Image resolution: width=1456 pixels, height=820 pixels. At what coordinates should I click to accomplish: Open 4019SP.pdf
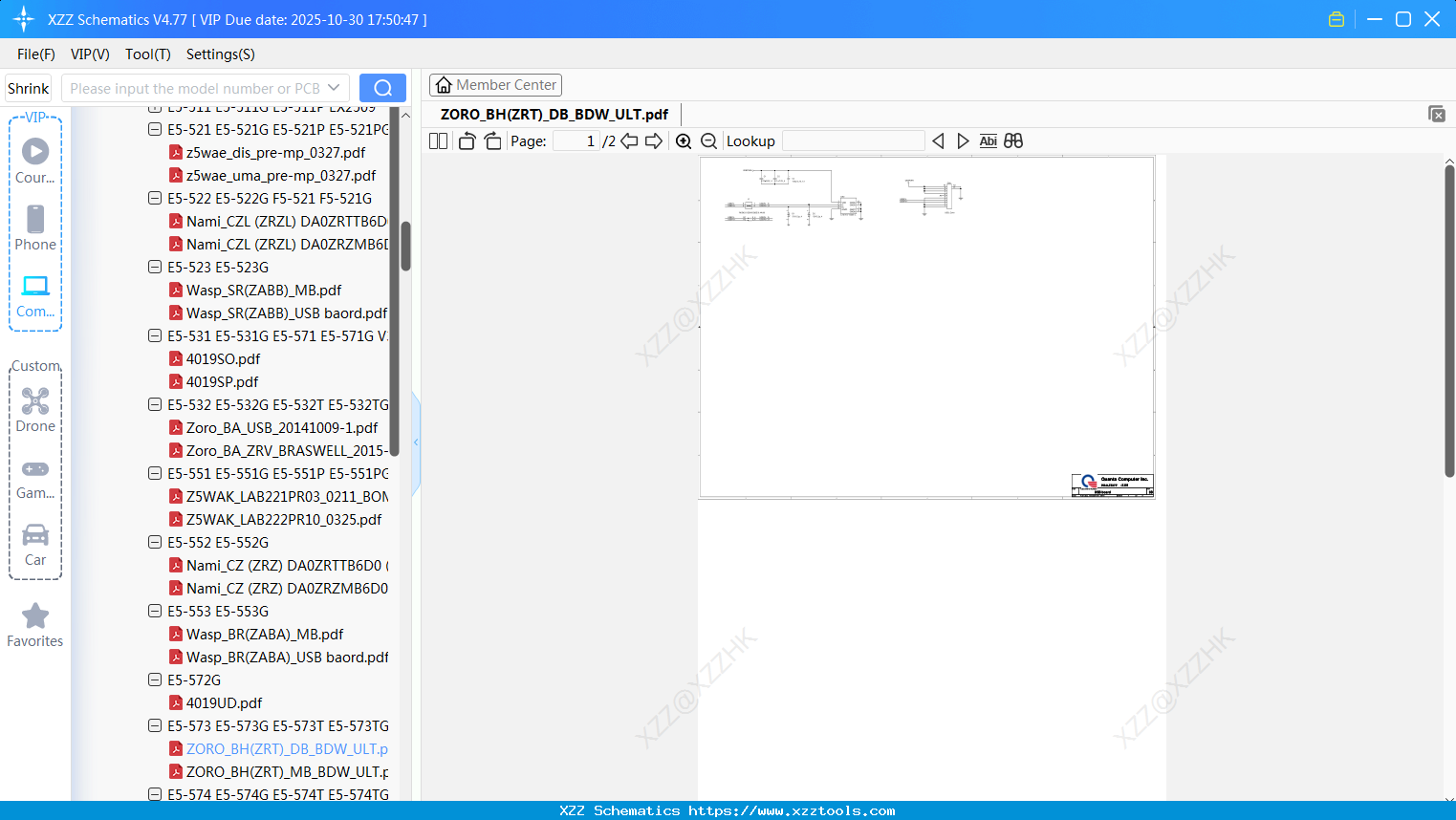[222, 381]
